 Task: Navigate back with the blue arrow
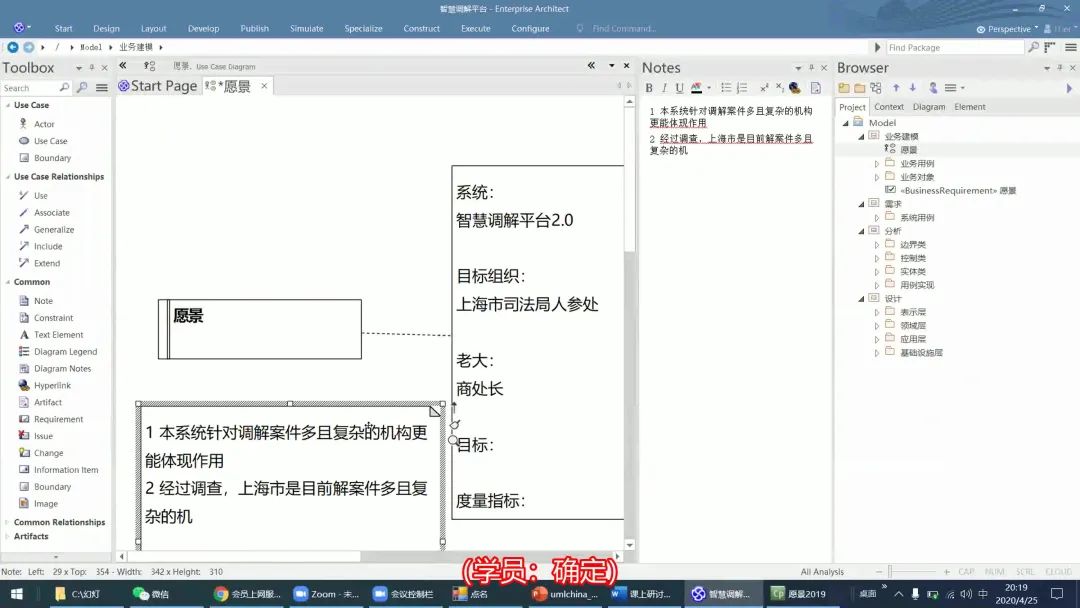12,47
